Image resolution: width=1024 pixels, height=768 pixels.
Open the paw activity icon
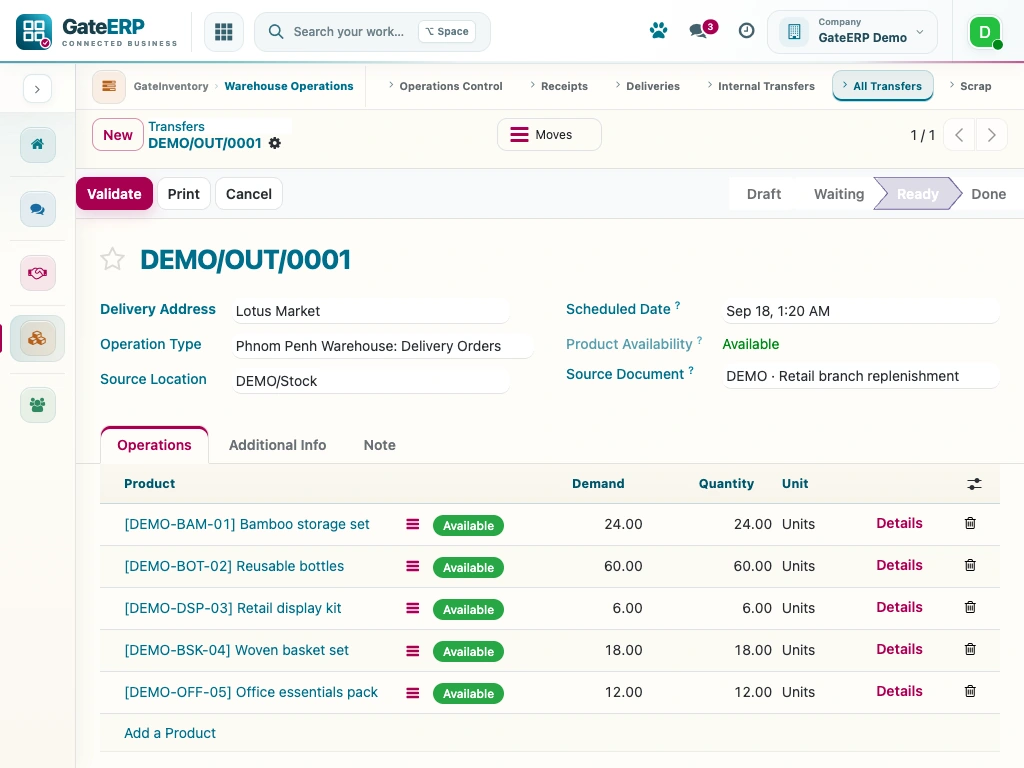click(658, 31)
